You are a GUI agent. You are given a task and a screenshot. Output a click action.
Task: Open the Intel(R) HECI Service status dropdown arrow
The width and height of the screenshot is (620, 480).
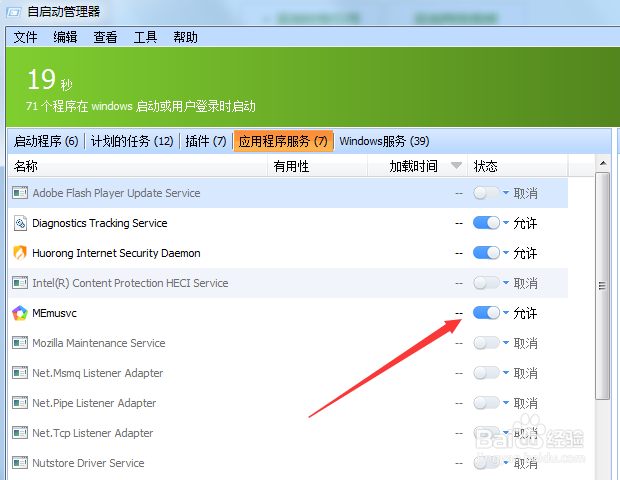tap(506, 283)
